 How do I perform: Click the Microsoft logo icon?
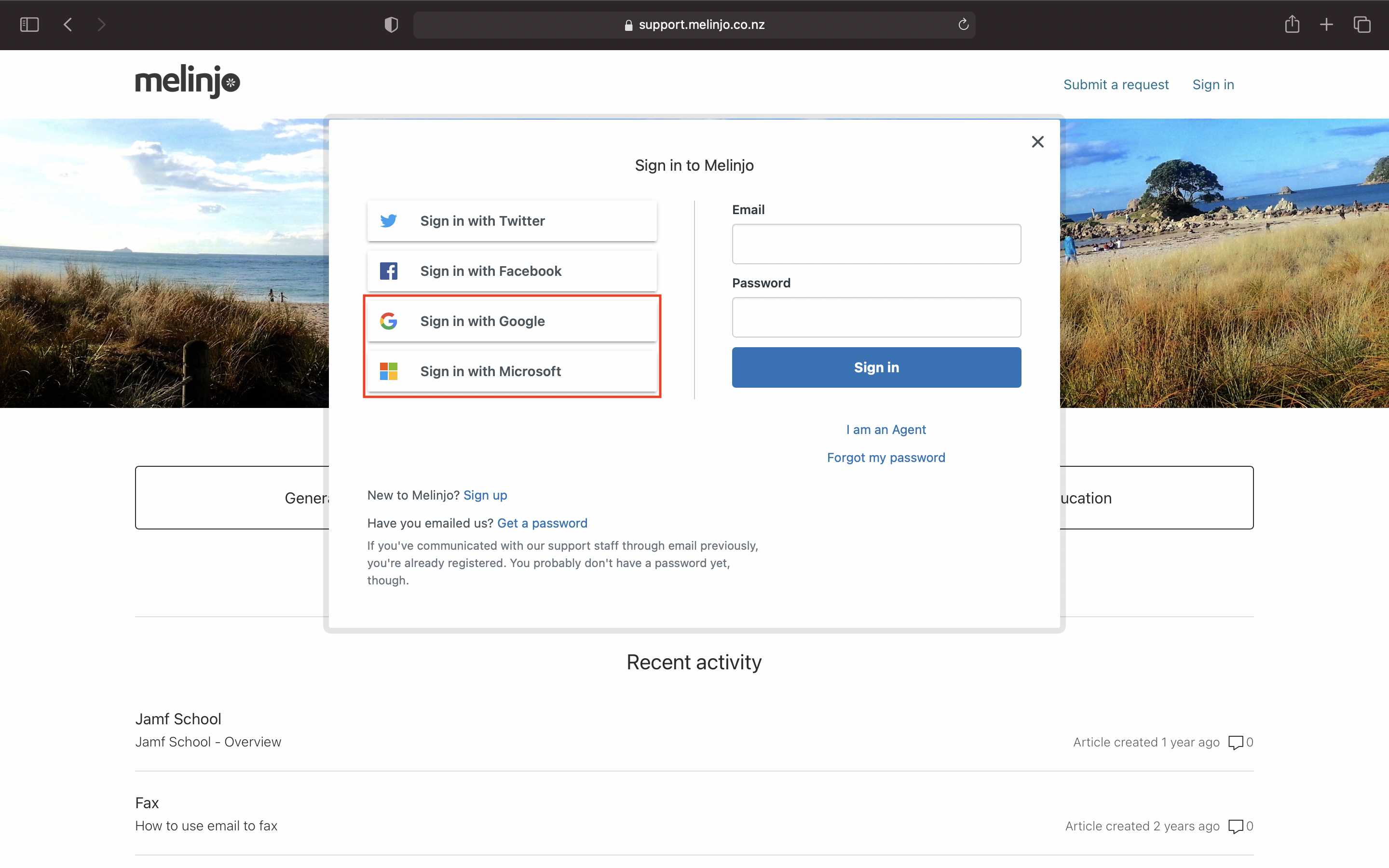389,371
